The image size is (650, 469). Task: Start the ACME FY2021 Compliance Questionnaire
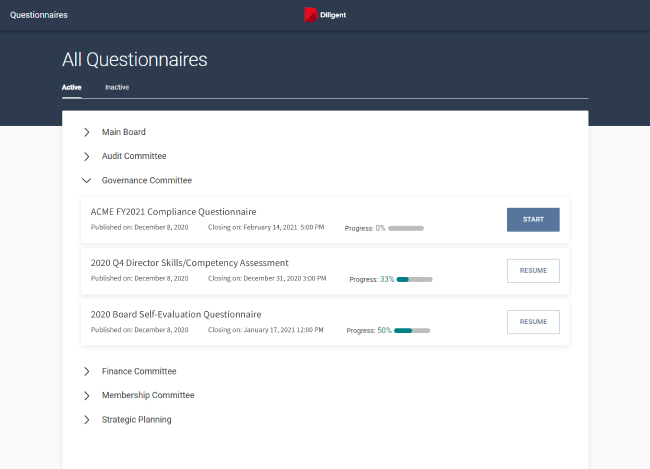[533, 219]
